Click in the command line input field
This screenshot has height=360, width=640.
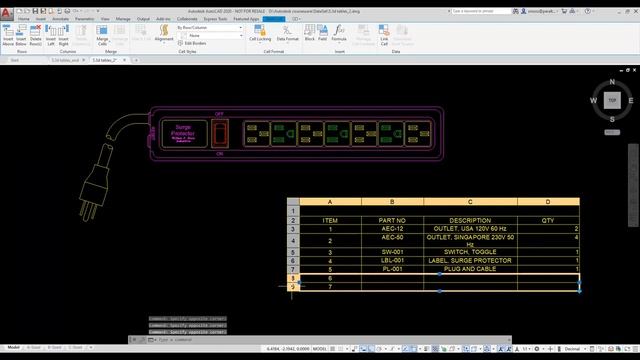pos(333,340)
